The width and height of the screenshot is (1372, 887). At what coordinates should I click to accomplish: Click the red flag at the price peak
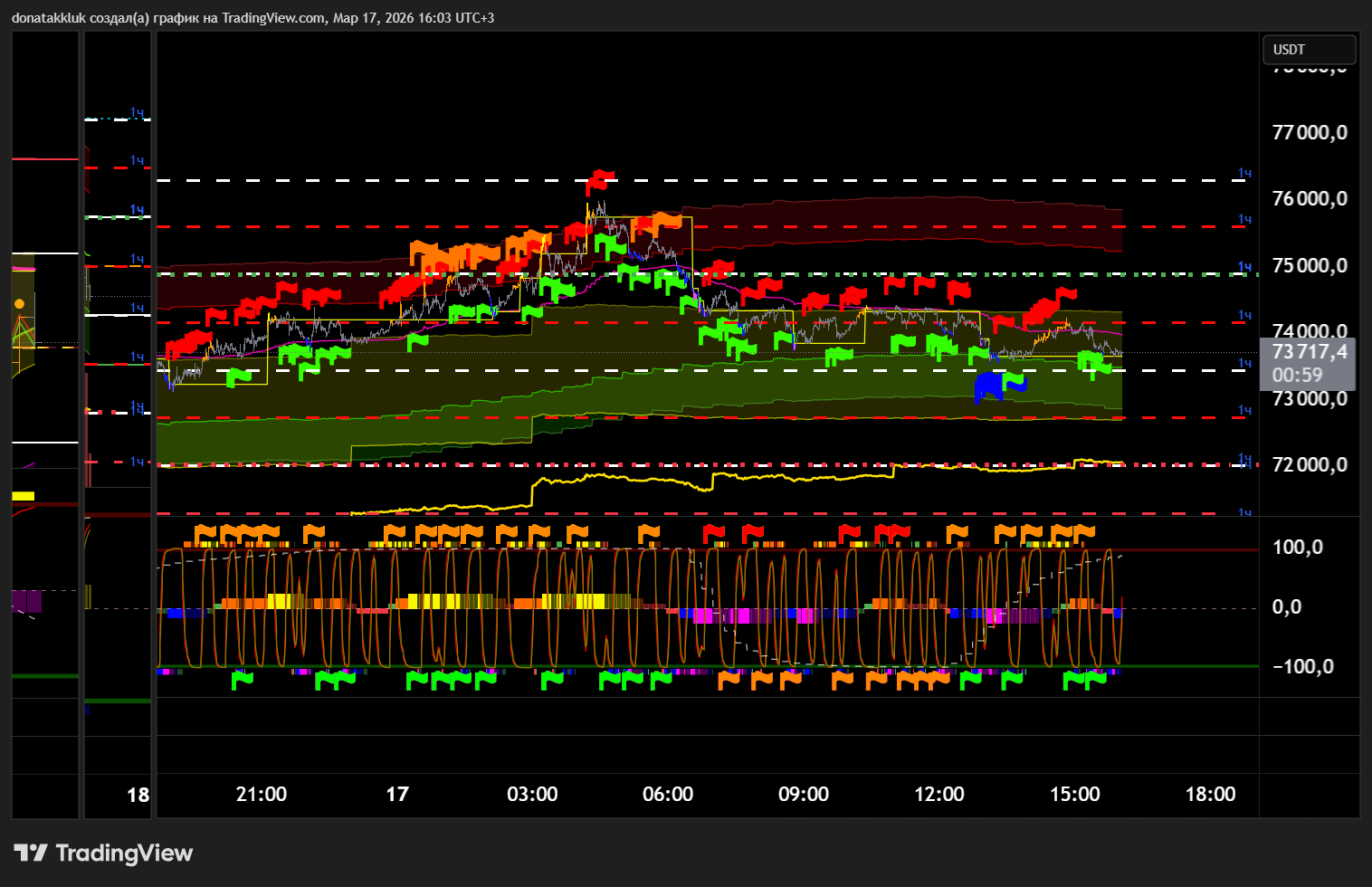pyautogui.click(x=599, y=179)
